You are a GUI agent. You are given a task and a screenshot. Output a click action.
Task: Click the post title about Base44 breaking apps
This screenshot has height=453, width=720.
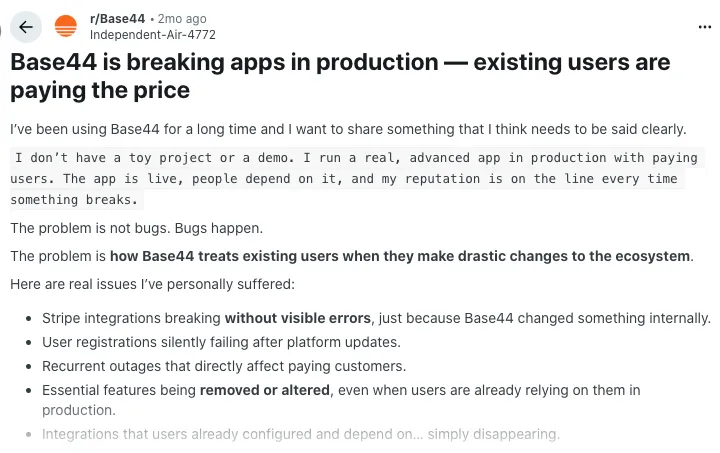point(340,76)
